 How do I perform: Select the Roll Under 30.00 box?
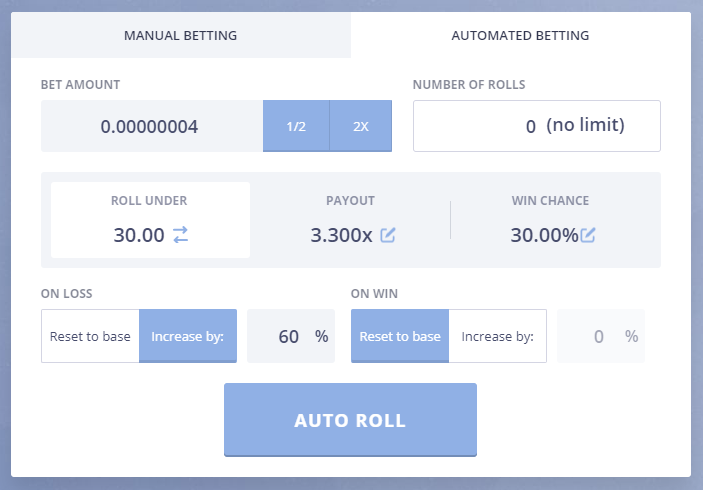[150, 220]
